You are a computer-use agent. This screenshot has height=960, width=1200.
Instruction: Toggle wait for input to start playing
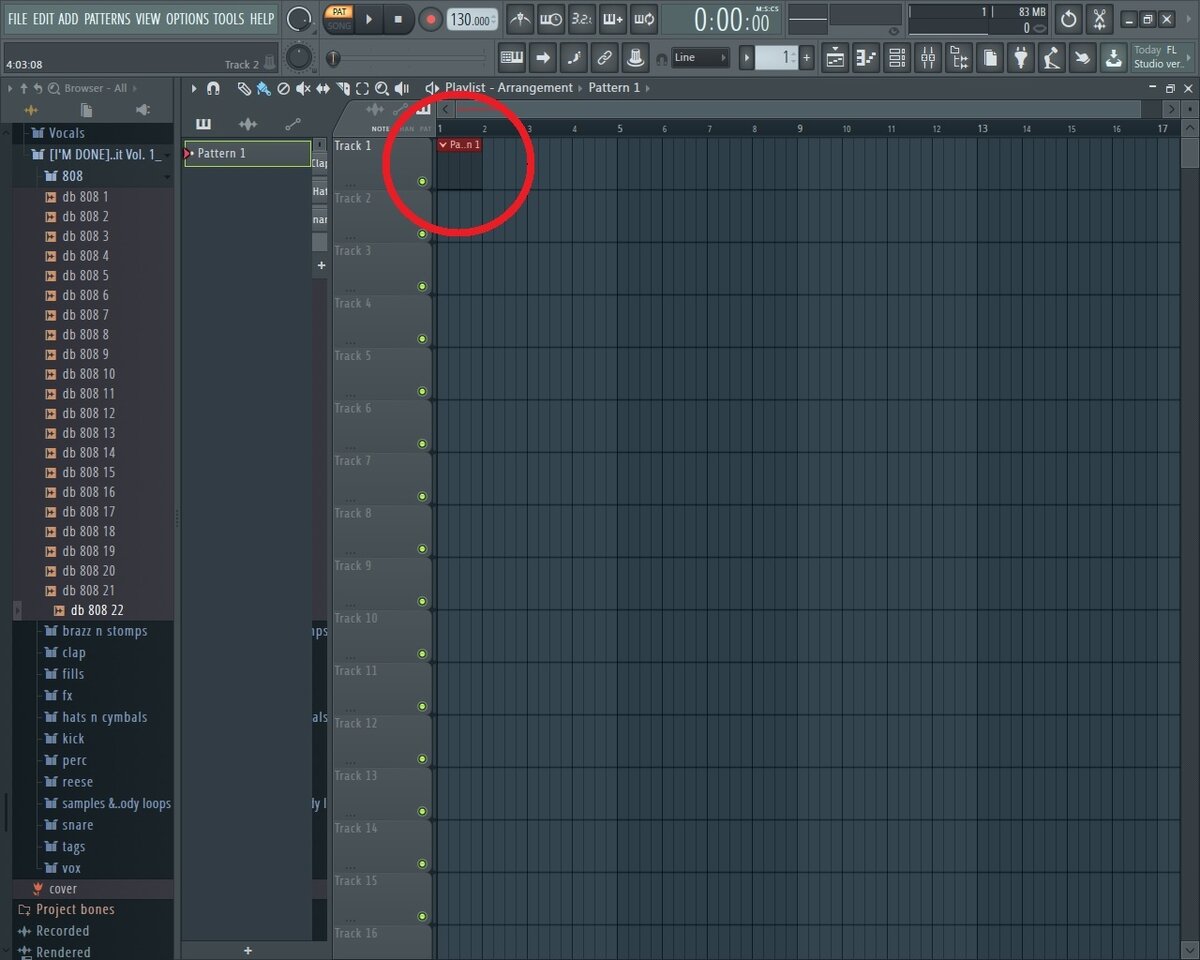[x=551, y=19]
